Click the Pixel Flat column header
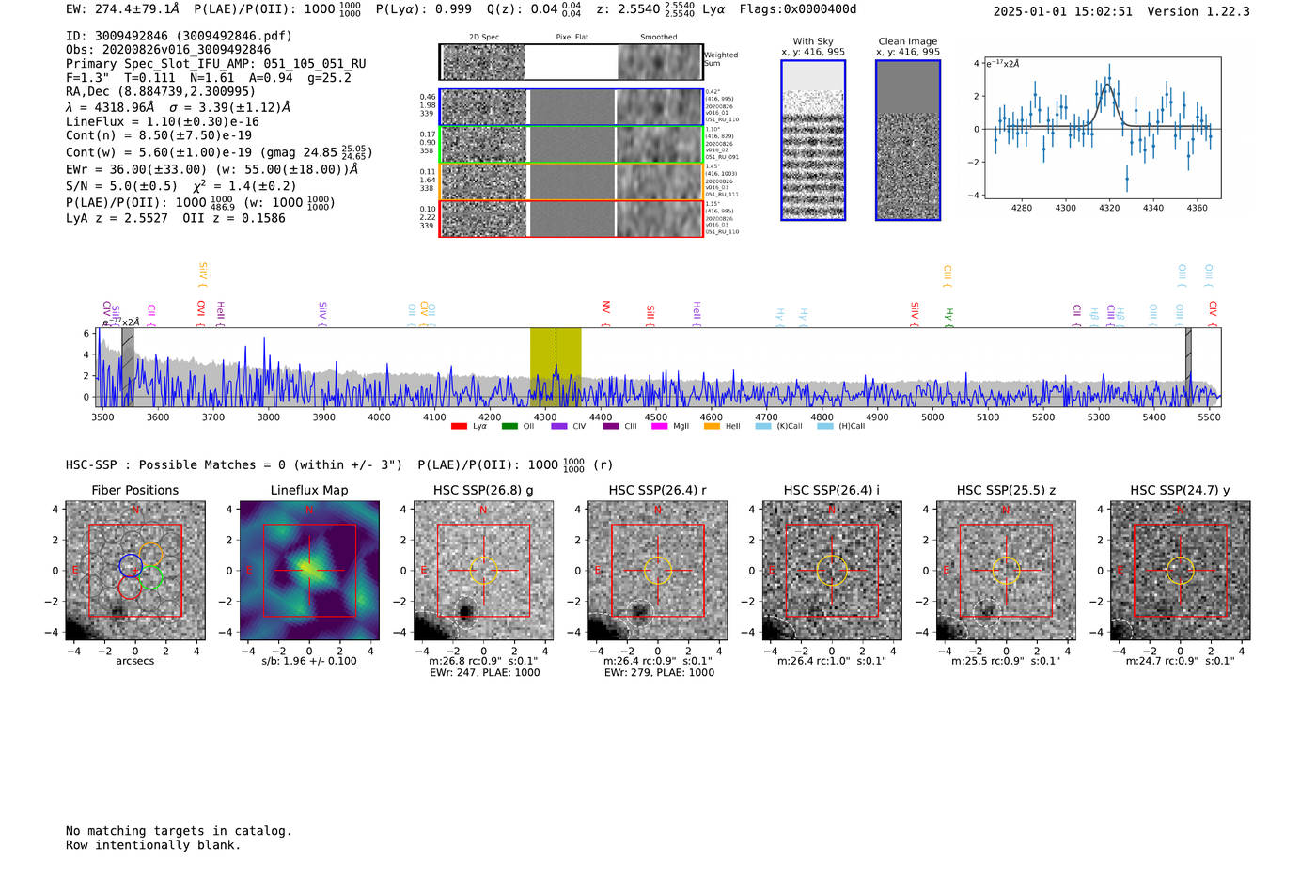The height and width of the screenshot is (896, 1316). pyautogui.click(x=572, y=38)
